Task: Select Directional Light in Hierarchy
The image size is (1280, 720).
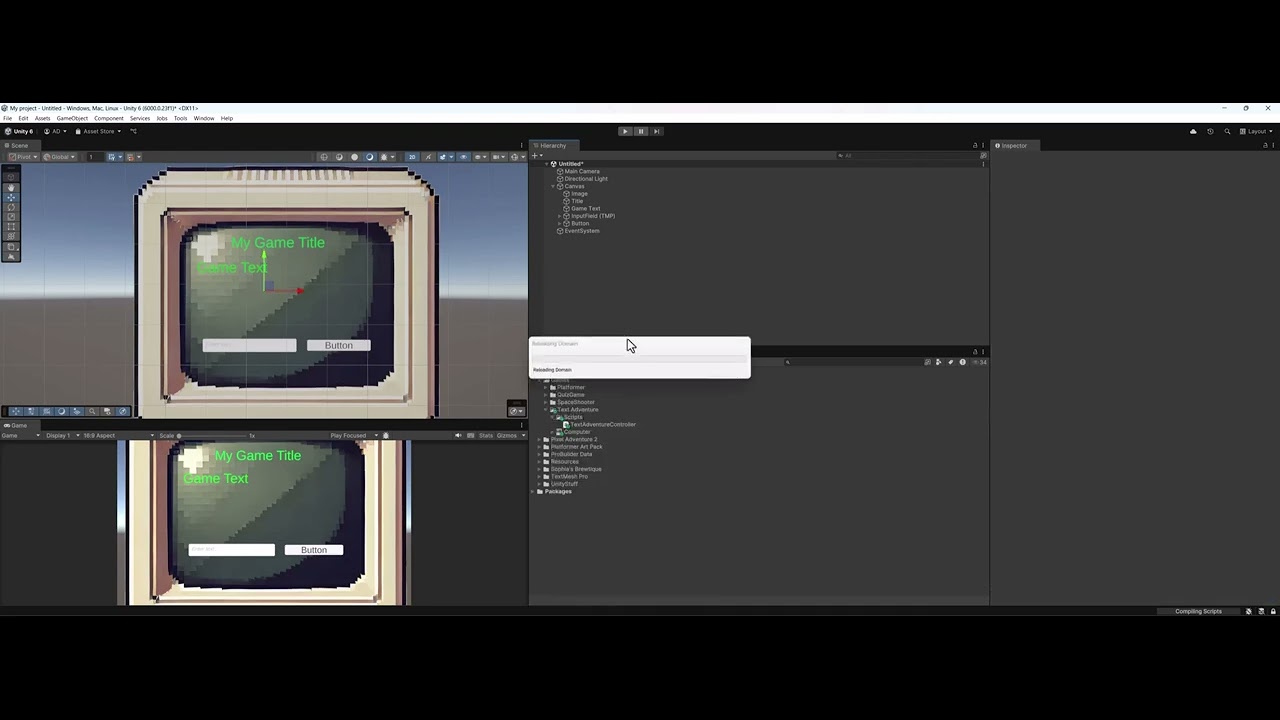Action: 586,179
